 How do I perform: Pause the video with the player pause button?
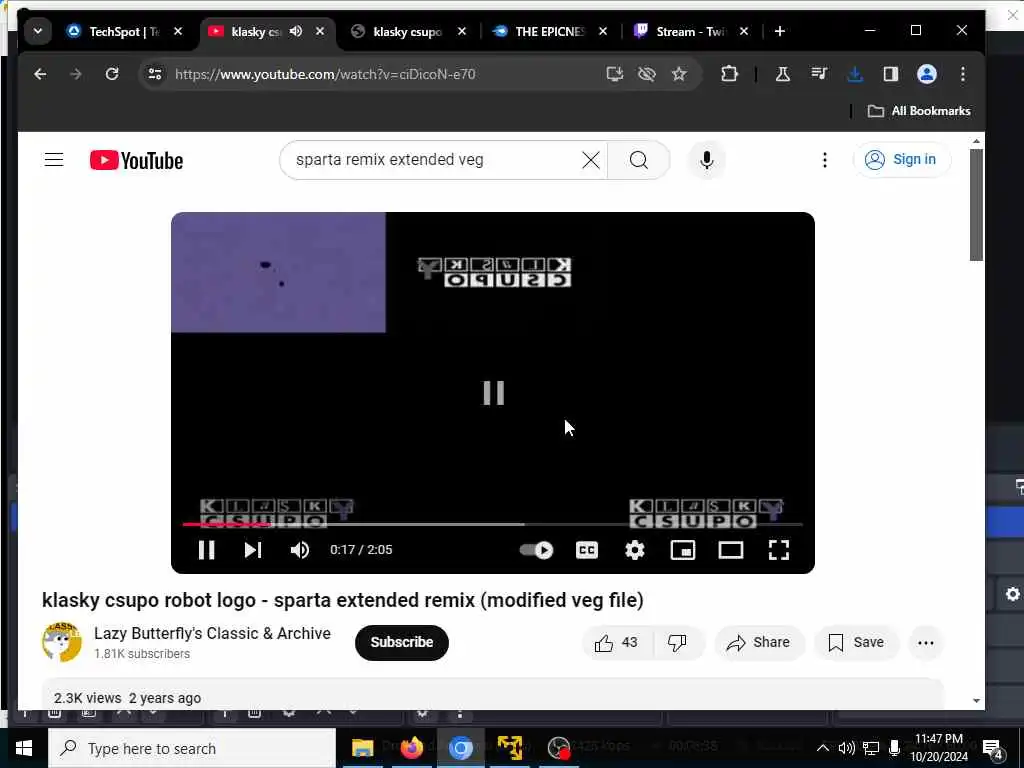206,550
